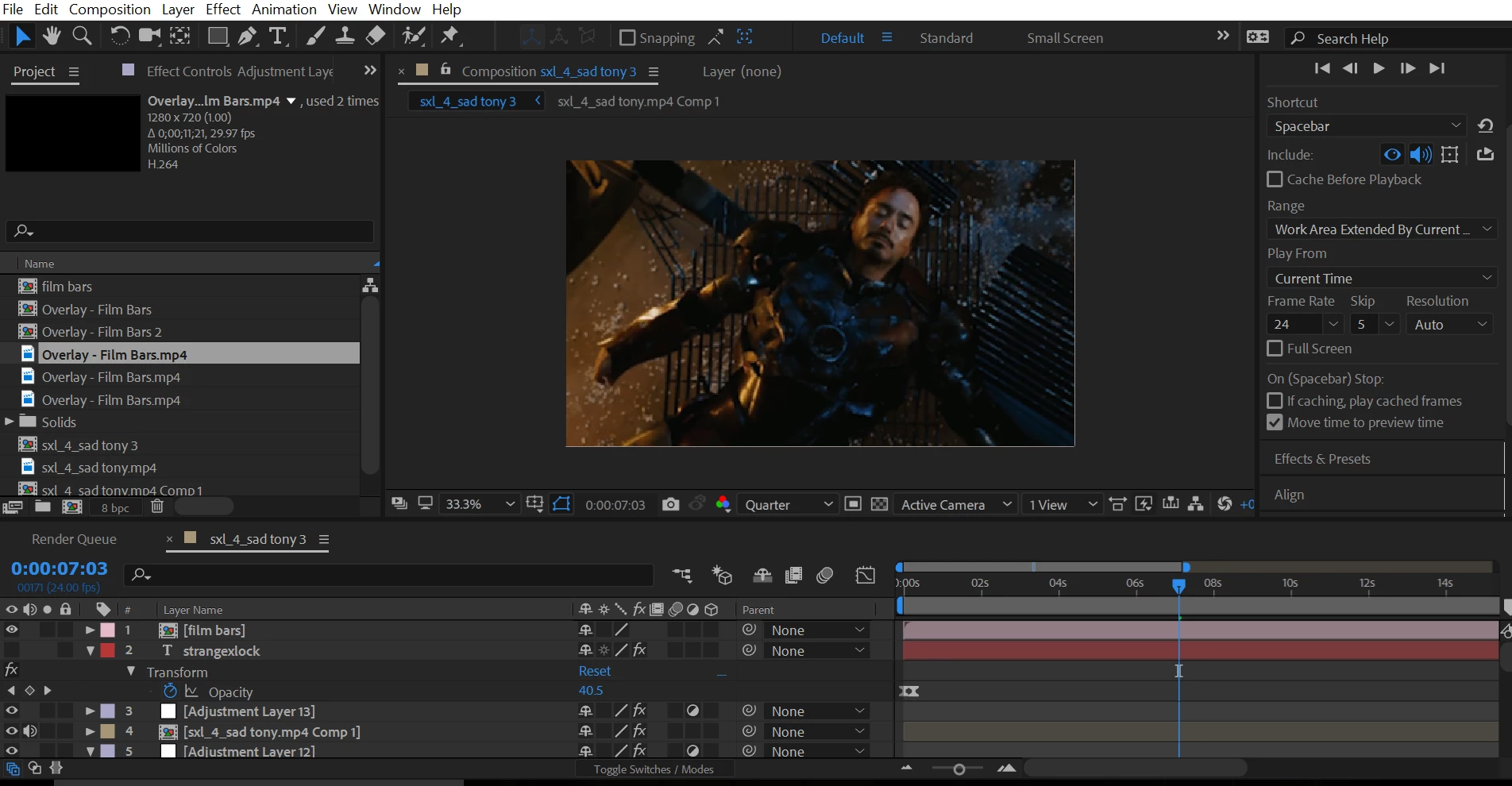
Task: Select the Zoom tool in toolbar
Action: click(82, 36)
